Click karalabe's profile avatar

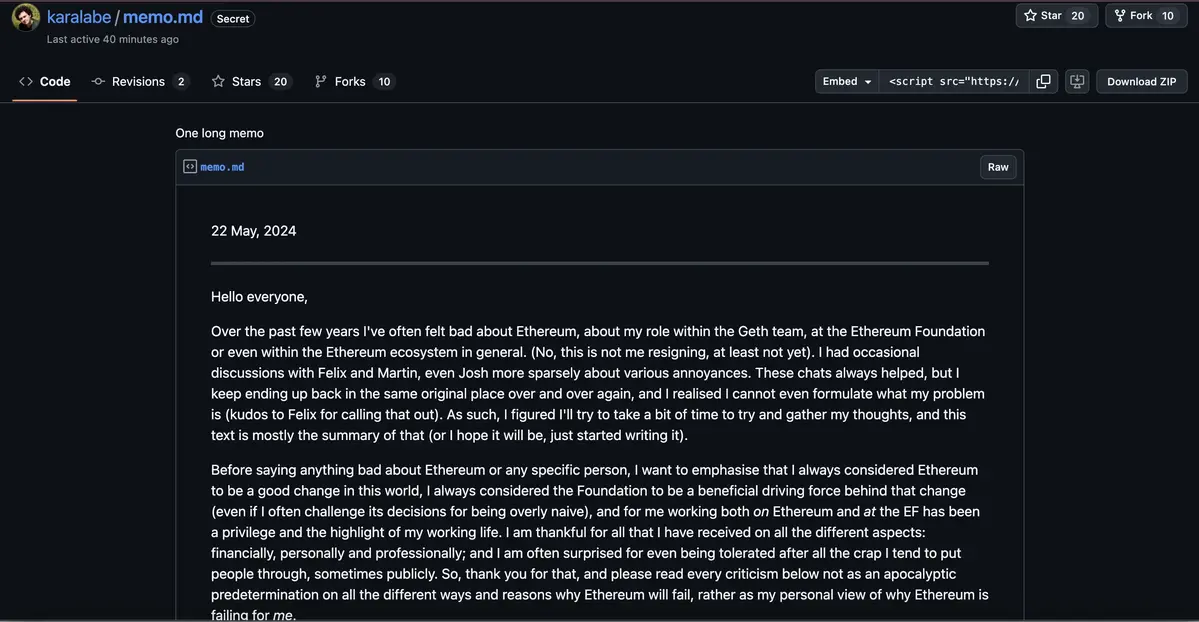(x=26, y=18)
